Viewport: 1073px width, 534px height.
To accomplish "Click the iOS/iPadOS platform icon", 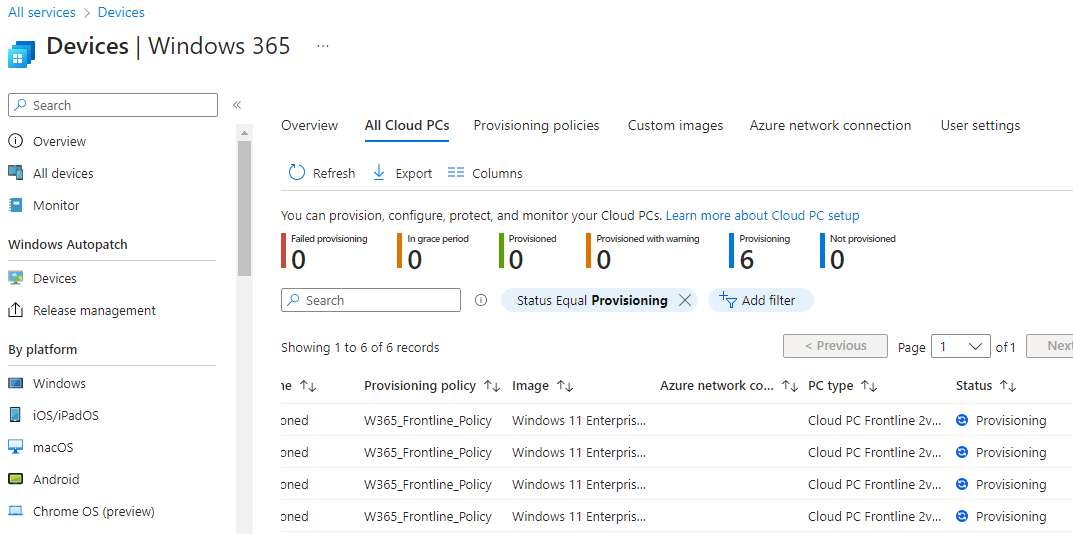I will point(15,415).
